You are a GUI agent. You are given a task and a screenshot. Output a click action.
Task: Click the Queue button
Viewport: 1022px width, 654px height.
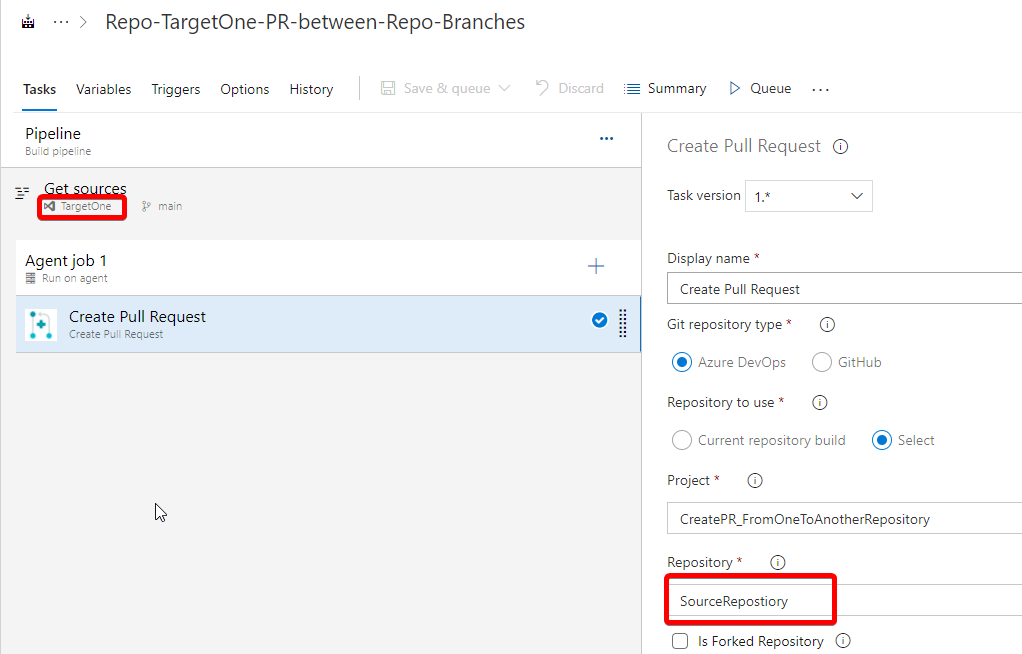(769, 88)
